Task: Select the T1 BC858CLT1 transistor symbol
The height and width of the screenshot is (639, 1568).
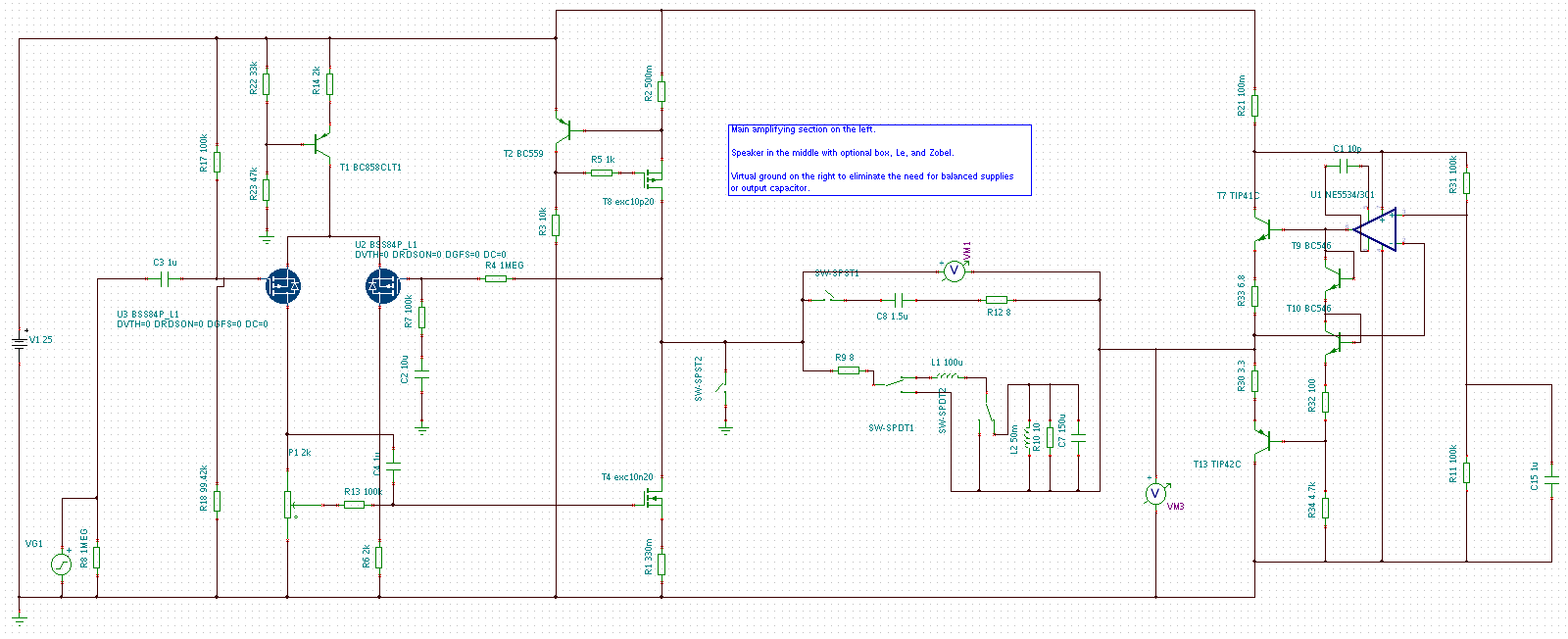Action: (321, 145)
